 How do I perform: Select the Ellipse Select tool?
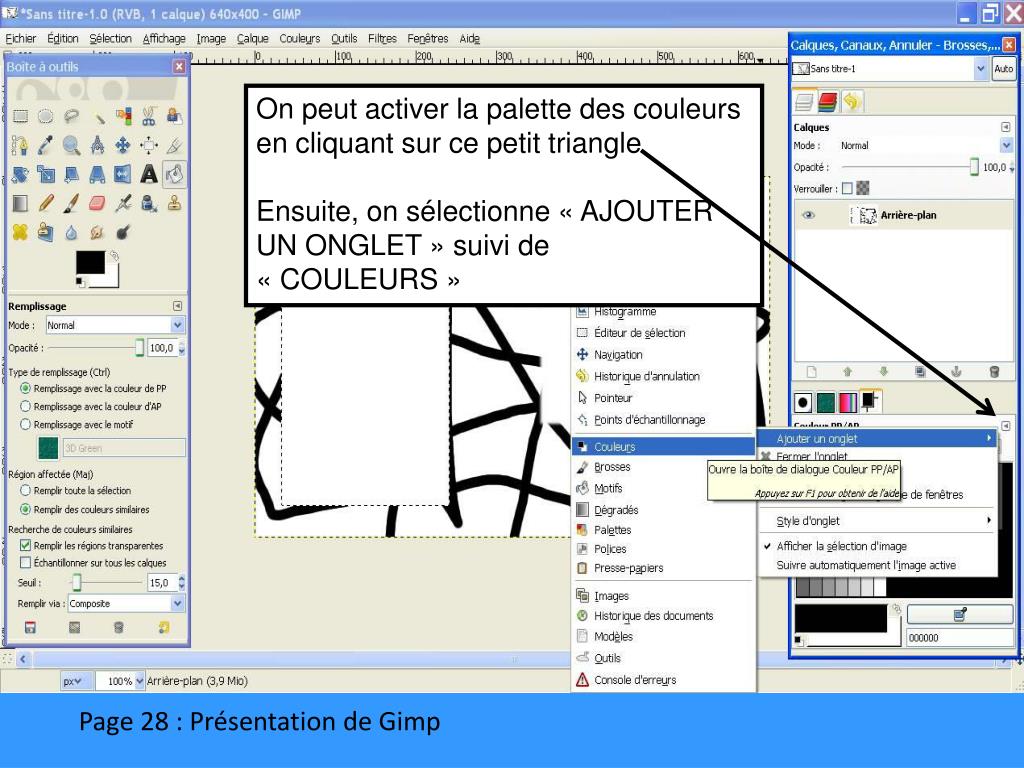click(x=45, y=116)
